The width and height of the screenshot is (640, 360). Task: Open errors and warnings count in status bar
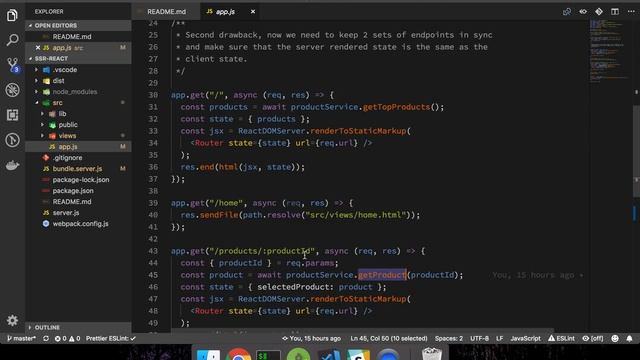point(67,338)
